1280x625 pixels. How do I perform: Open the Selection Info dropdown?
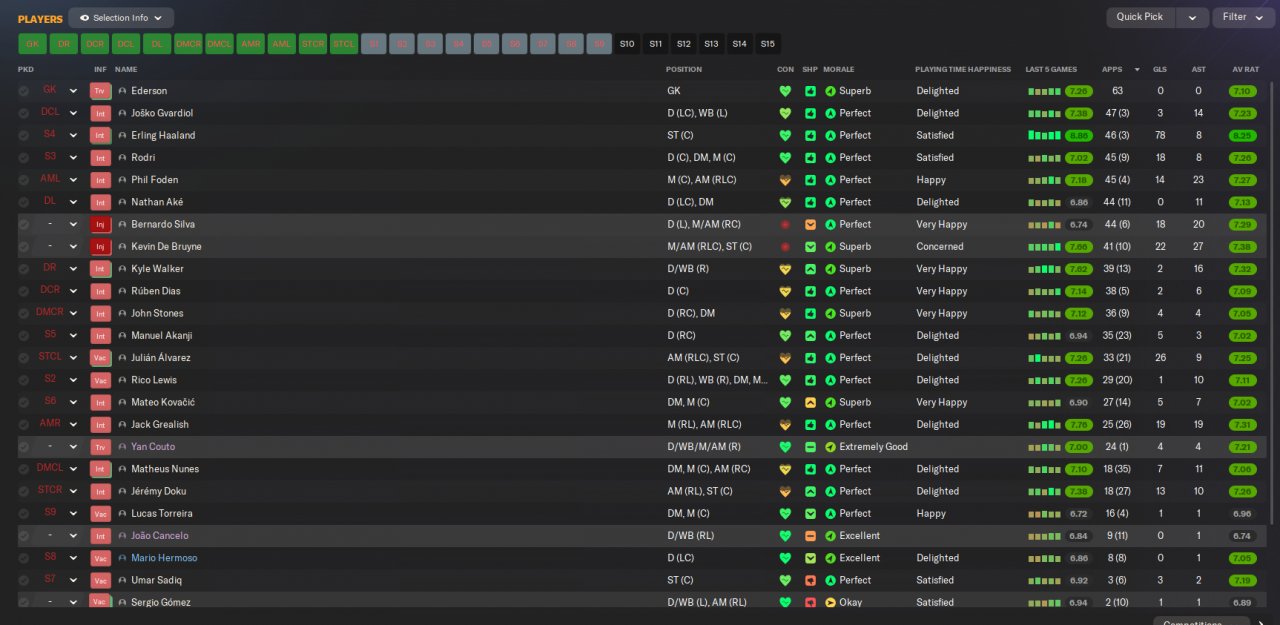coord(121,18)
